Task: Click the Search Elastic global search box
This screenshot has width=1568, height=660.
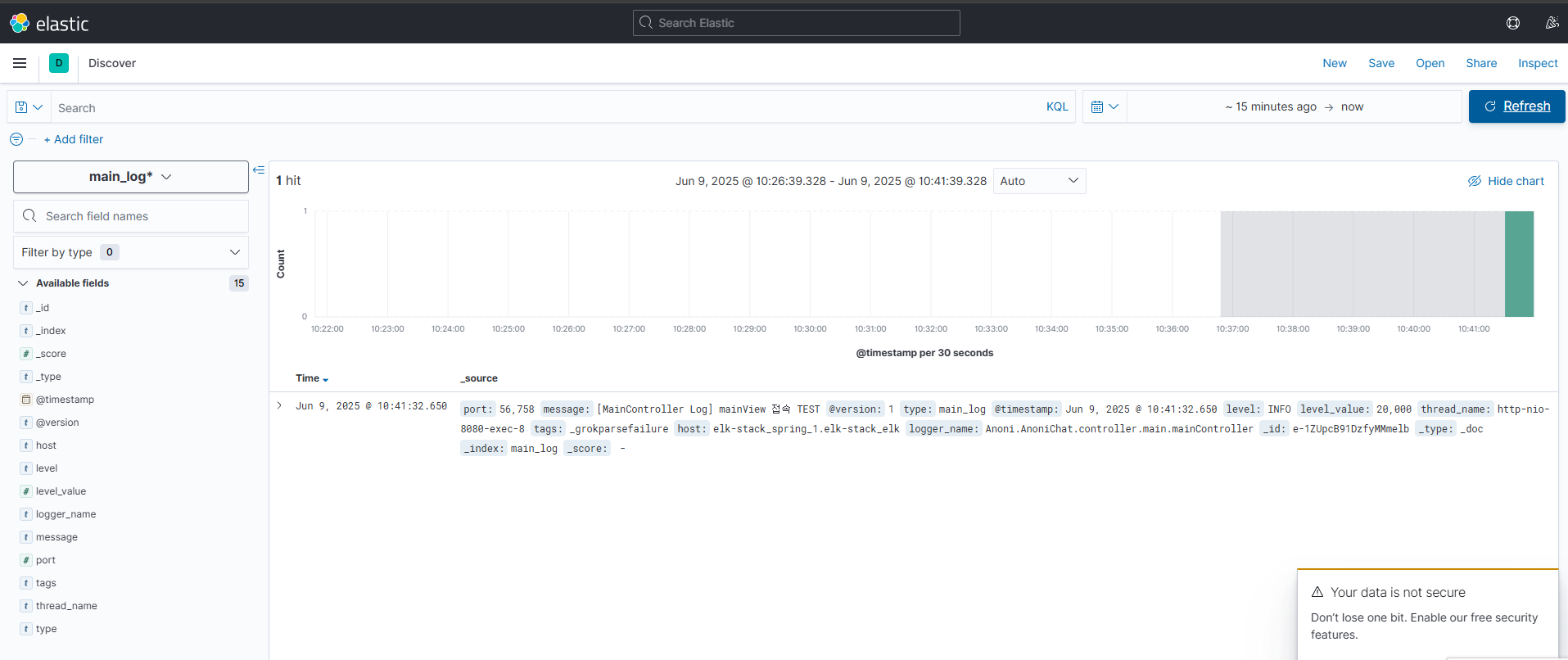Action: click(797, 23)
